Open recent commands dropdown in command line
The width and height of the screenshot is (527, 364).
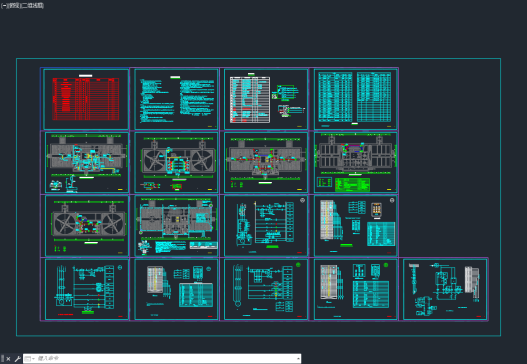30,359
